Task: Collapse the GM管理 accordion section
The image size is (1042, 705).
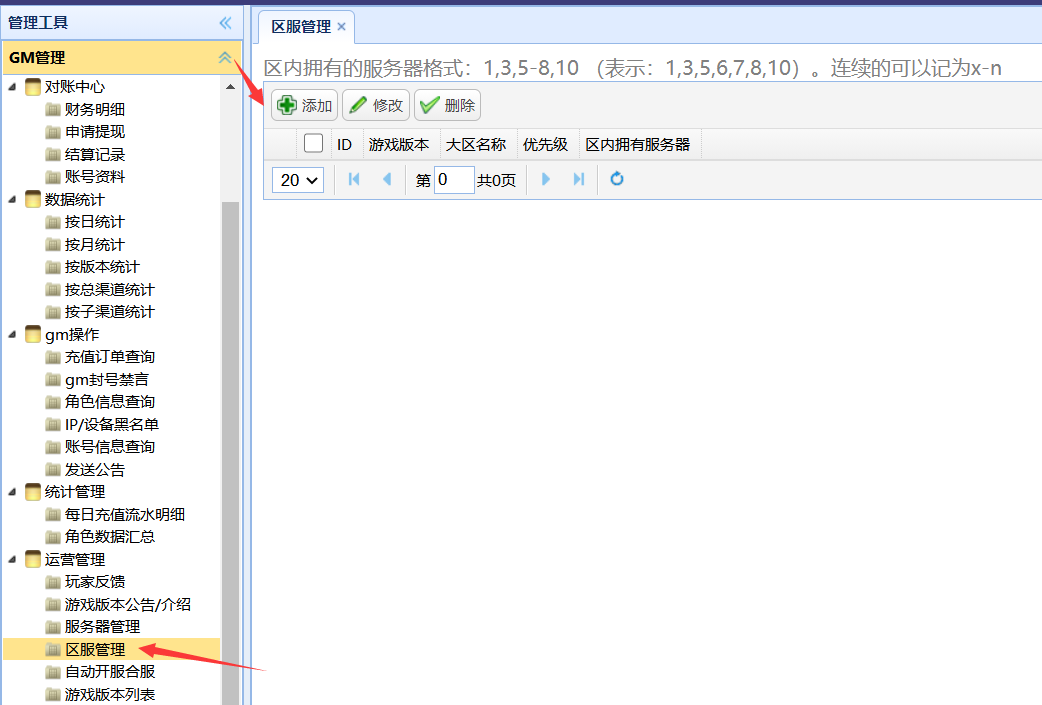Action: coord(225,58)
